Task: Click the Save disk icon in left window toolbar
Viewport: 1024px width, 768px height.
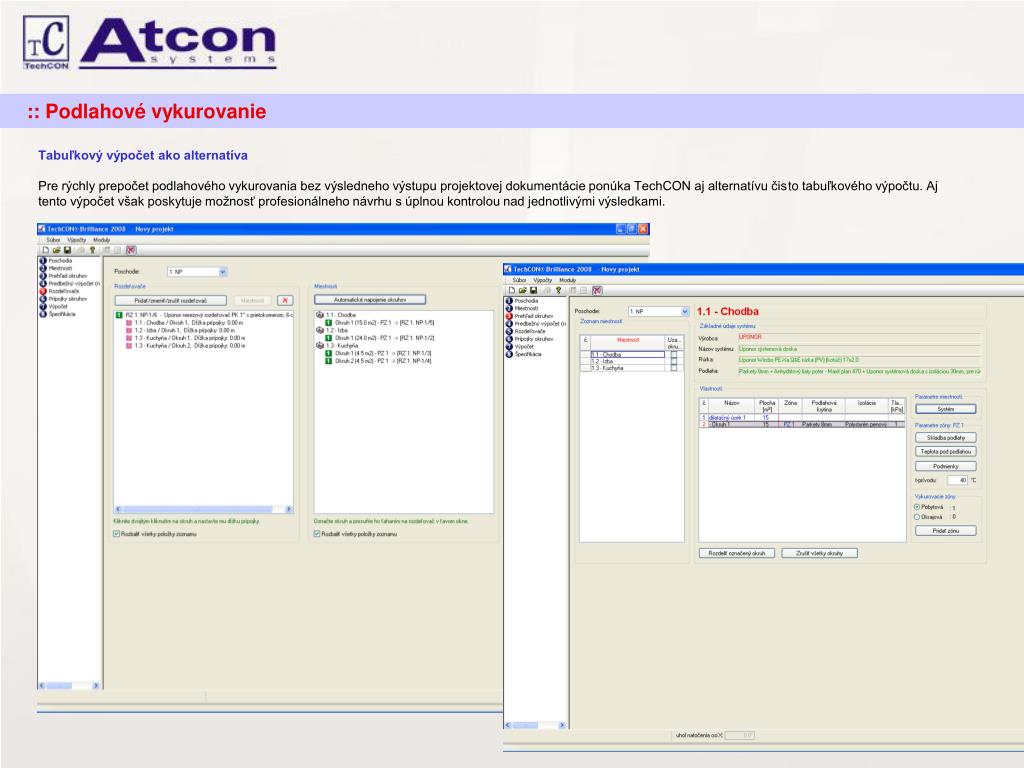Action: click(69, 250)
